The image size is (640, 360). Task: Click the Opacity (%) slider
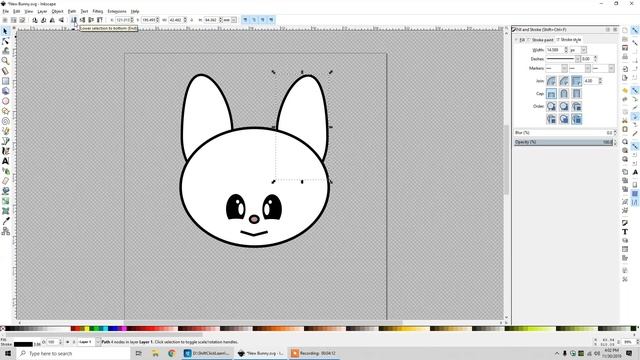coord(564,142)
